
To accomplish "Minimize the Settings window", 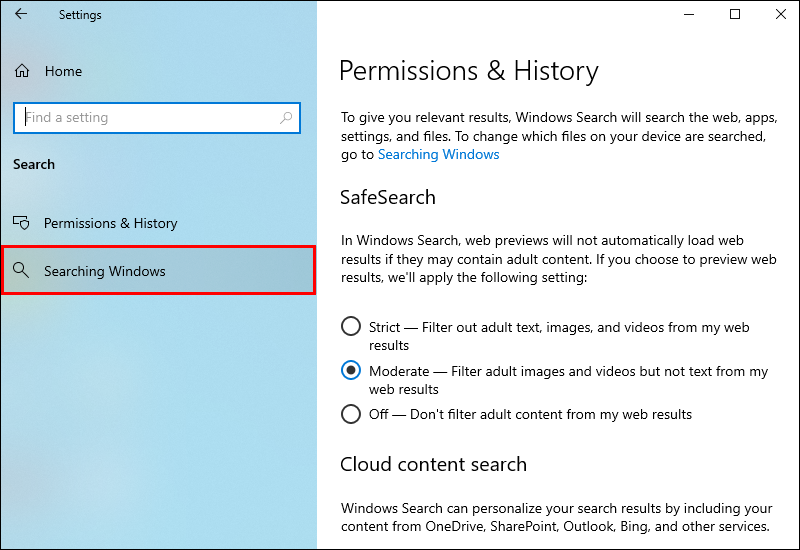I will [689, 15].
